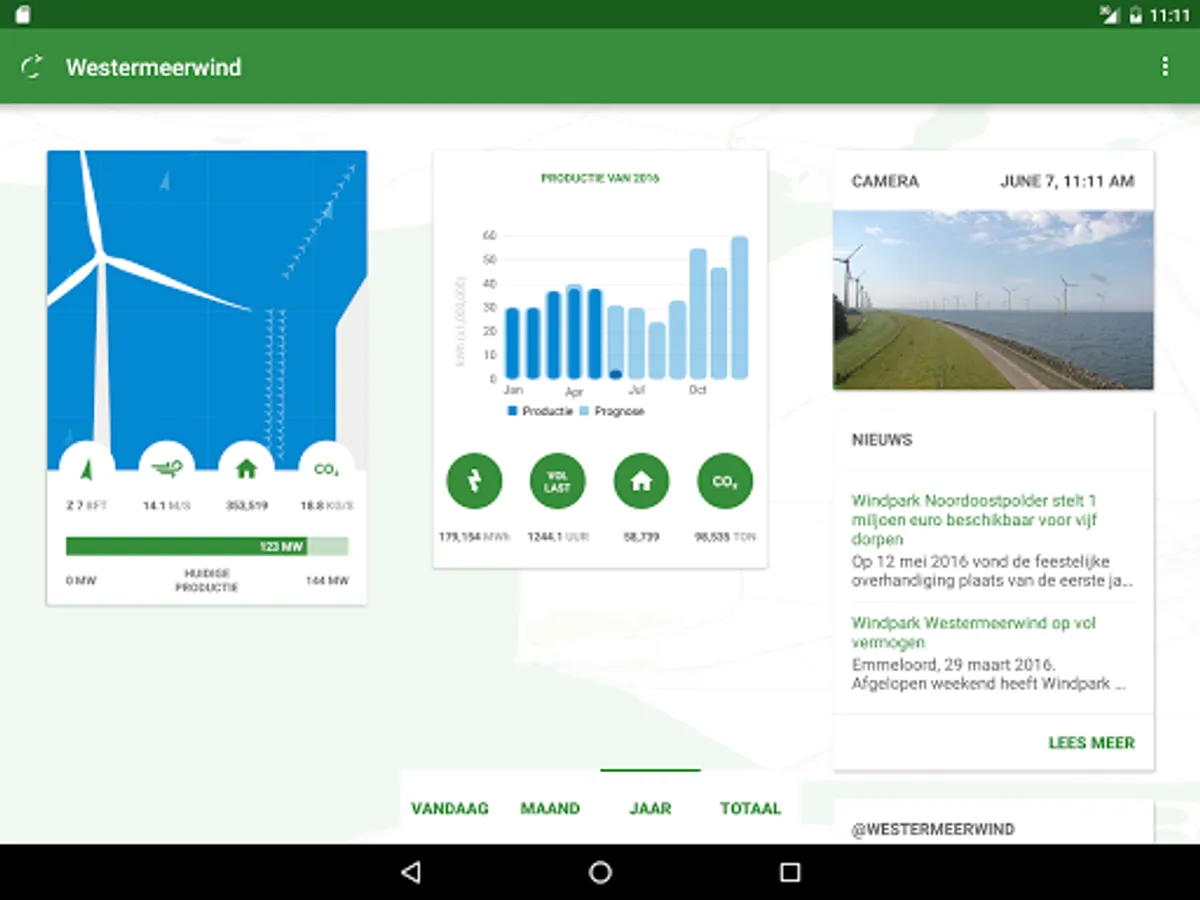
Task: Tap the 98,535 TON value
Action: (x=725, y=537)
